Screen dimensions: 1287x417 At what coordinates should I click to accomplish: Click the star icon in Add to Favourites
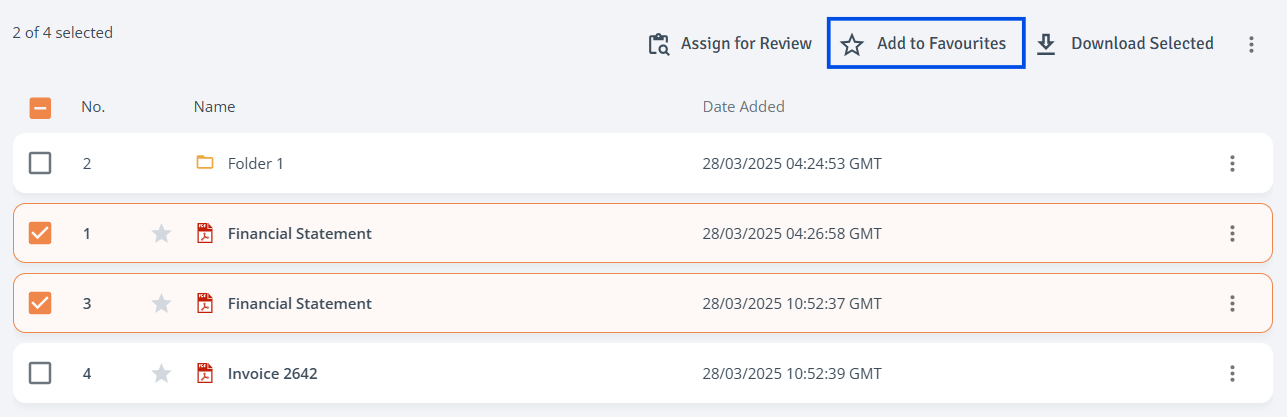[851, 44]
